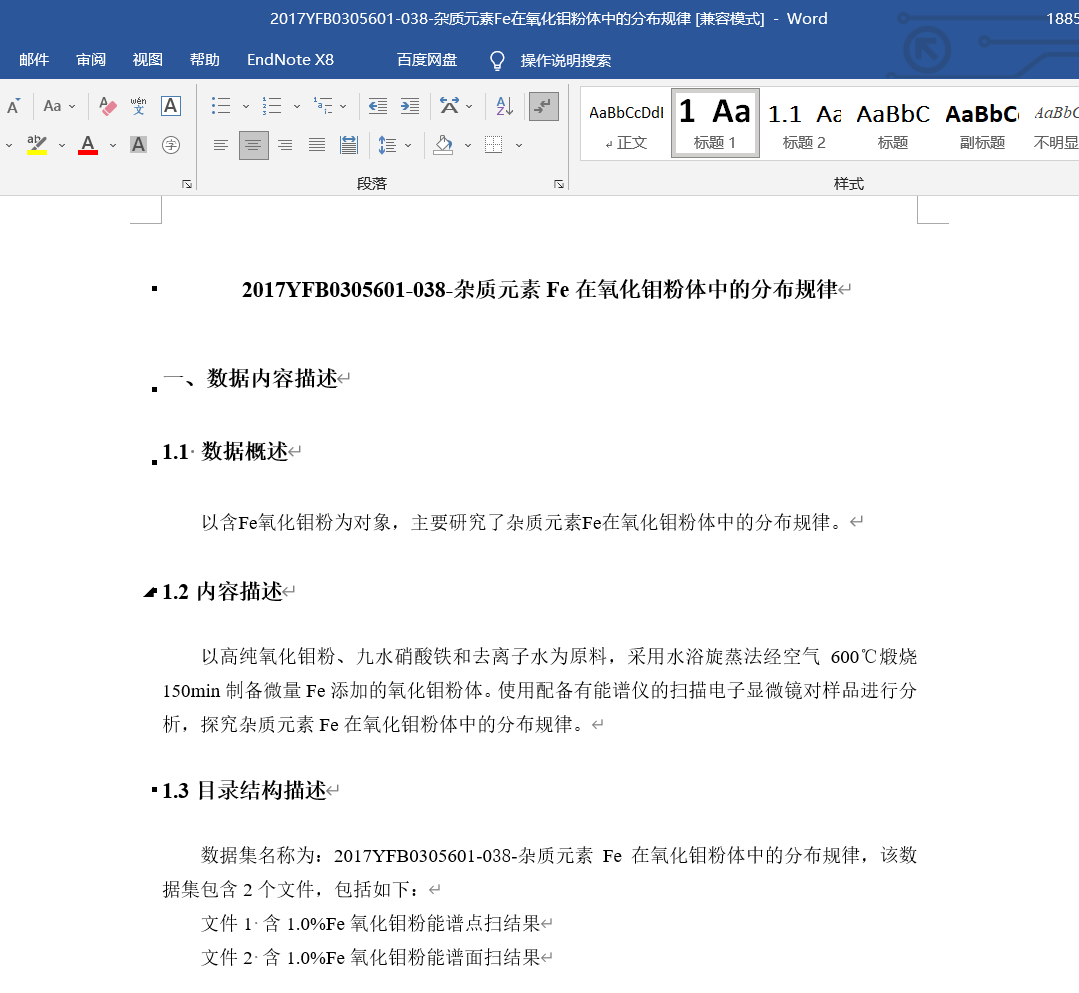Click the heading 一、数据内容描述

(x=250, y=378)
